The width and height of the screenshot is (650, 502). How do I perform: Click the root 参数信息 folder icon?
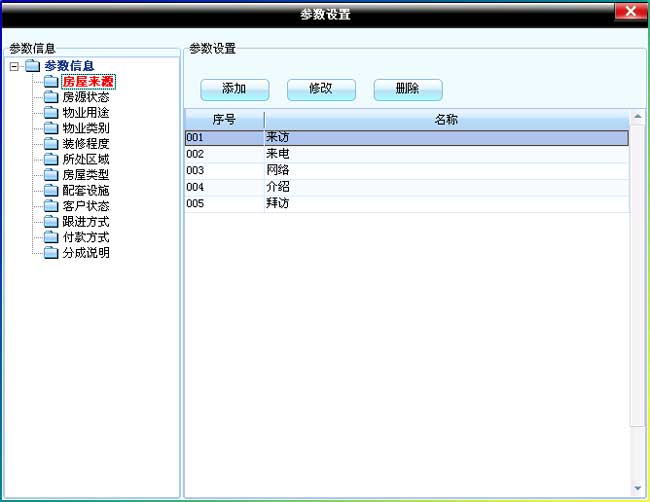tap(32, 67)
